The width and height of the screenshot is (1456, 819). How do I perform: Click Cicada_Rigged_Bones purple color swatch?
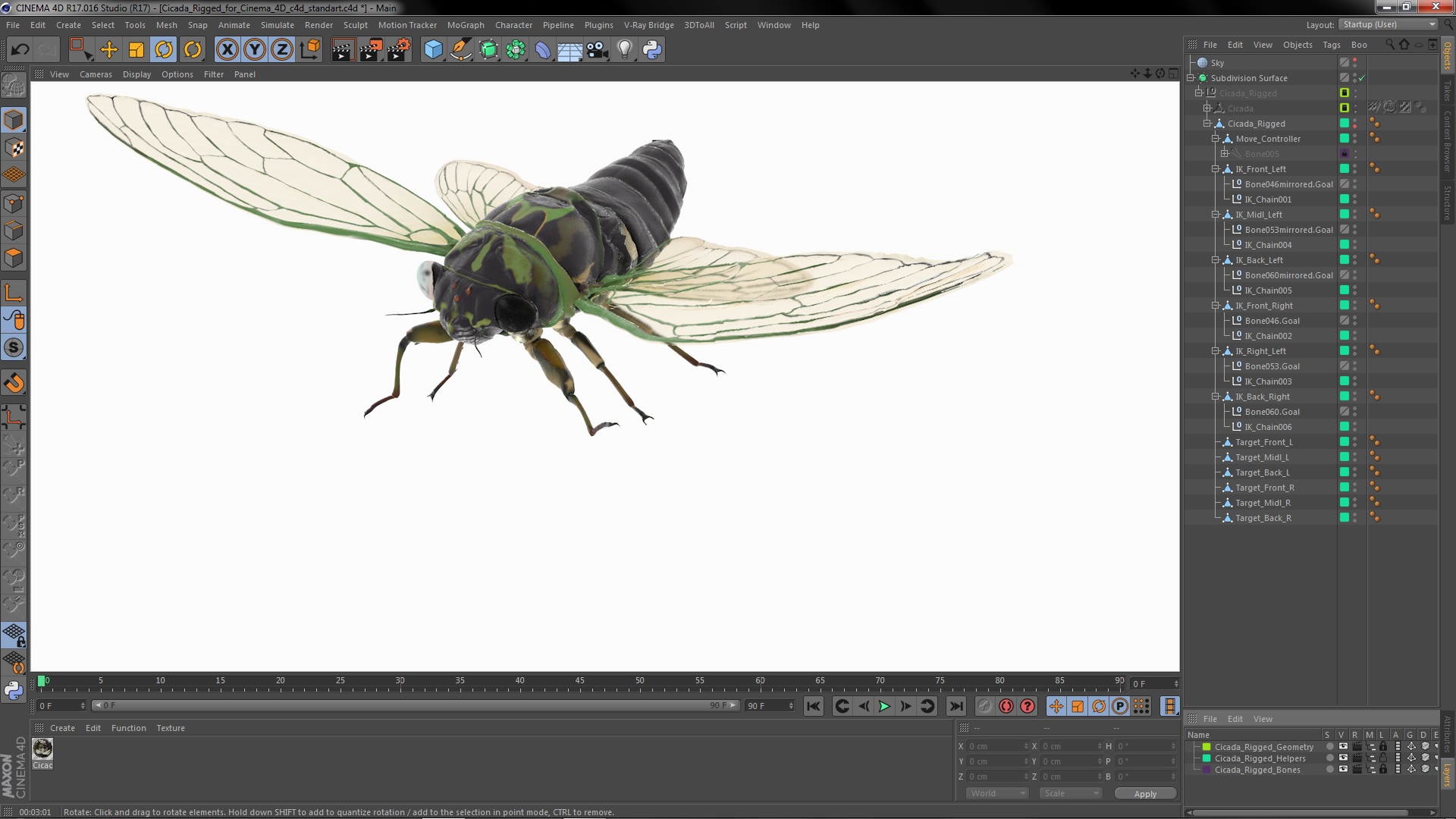pos(1207,770)
